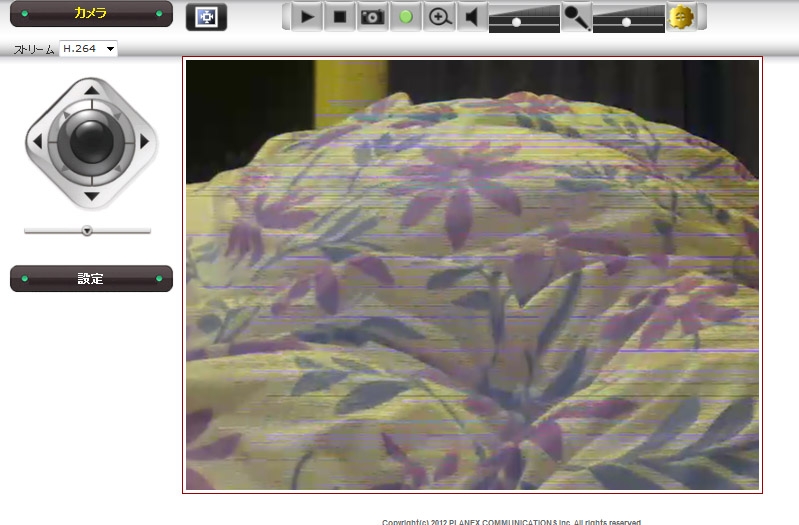Viewport: 799px width, 525px height.
Task: Toggle recording with the green circle button
Action: click(x=406, y=17)
